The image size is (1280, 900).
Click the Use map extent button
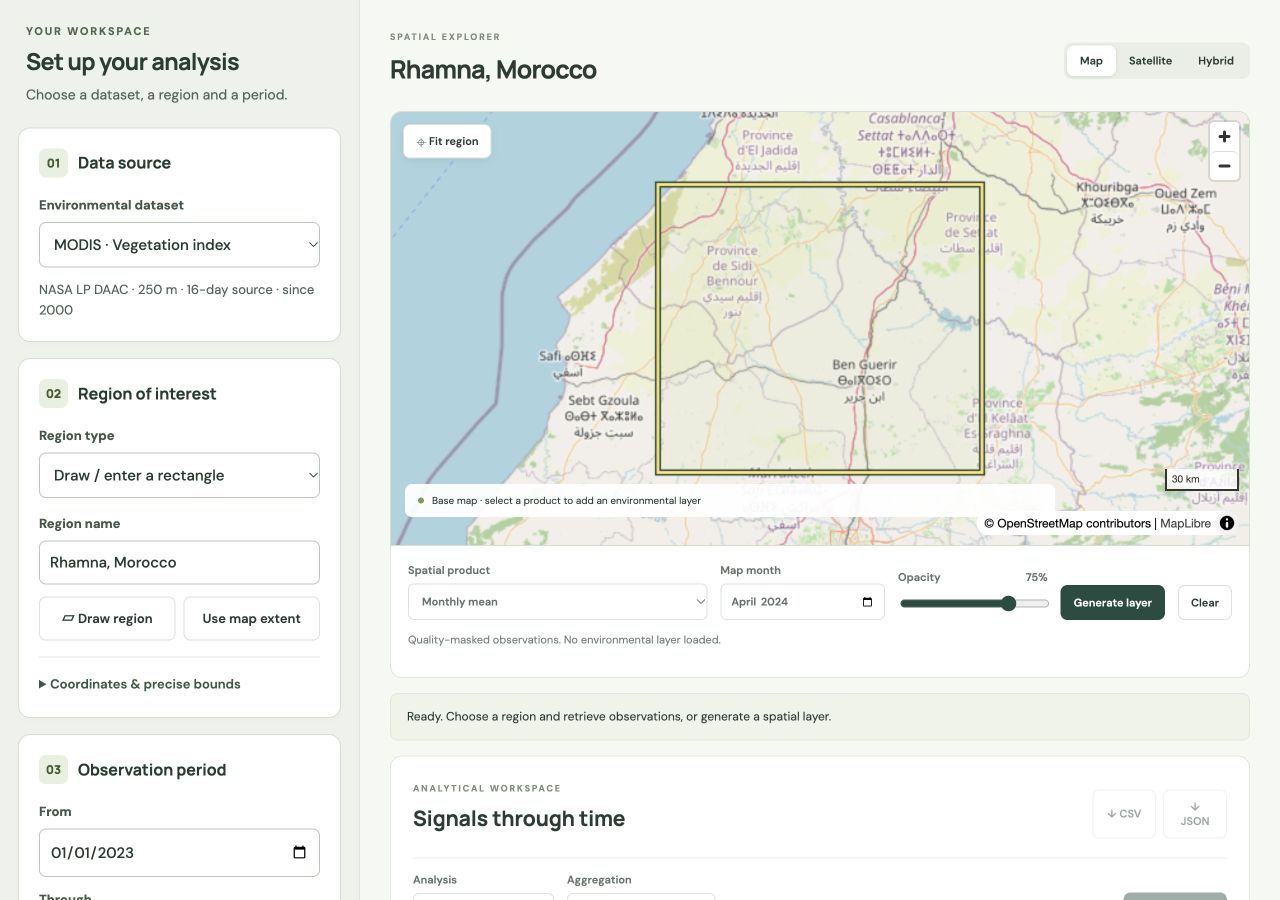(251, 619)
